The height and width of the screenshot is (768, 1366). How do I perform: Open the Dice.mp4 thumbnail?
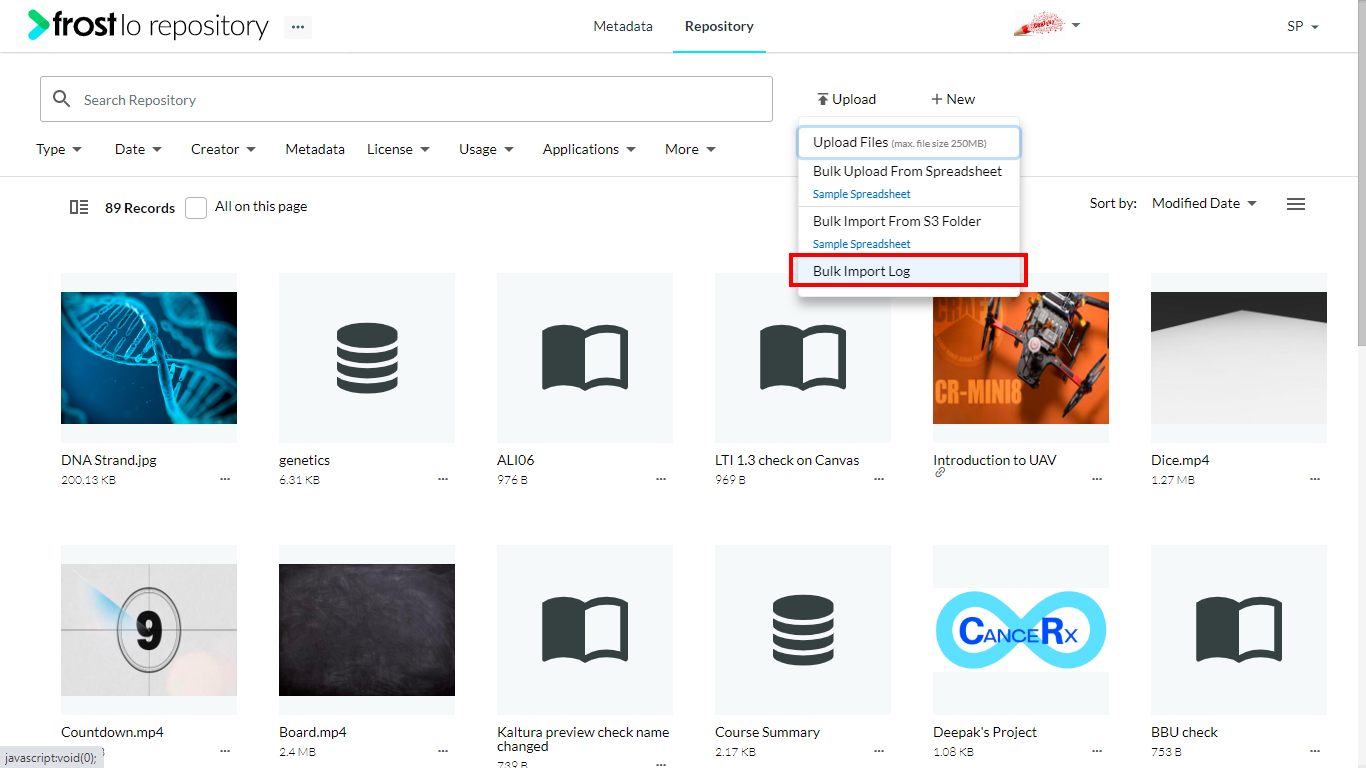pos(1239,357)
